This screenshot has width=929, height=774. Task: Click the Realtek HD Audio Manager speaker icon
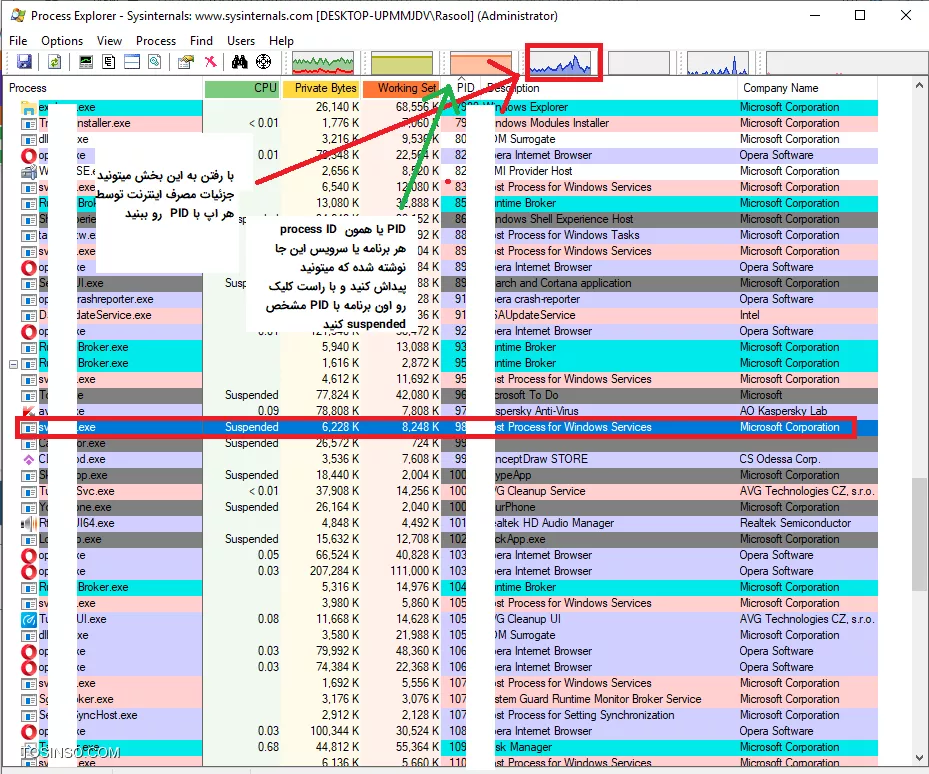(x=28, y=523)
